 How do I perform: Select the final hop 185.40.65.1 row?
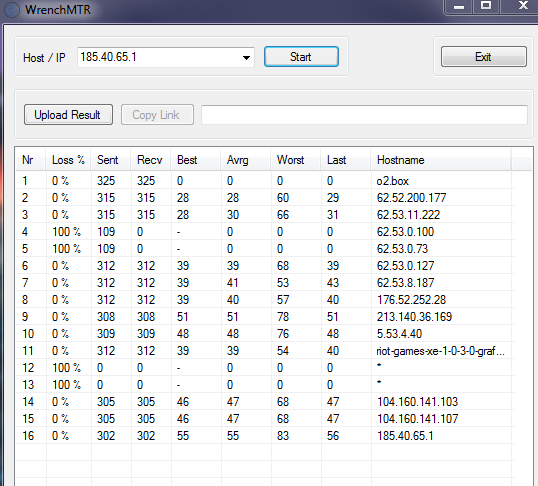click(x=265, y=436)
